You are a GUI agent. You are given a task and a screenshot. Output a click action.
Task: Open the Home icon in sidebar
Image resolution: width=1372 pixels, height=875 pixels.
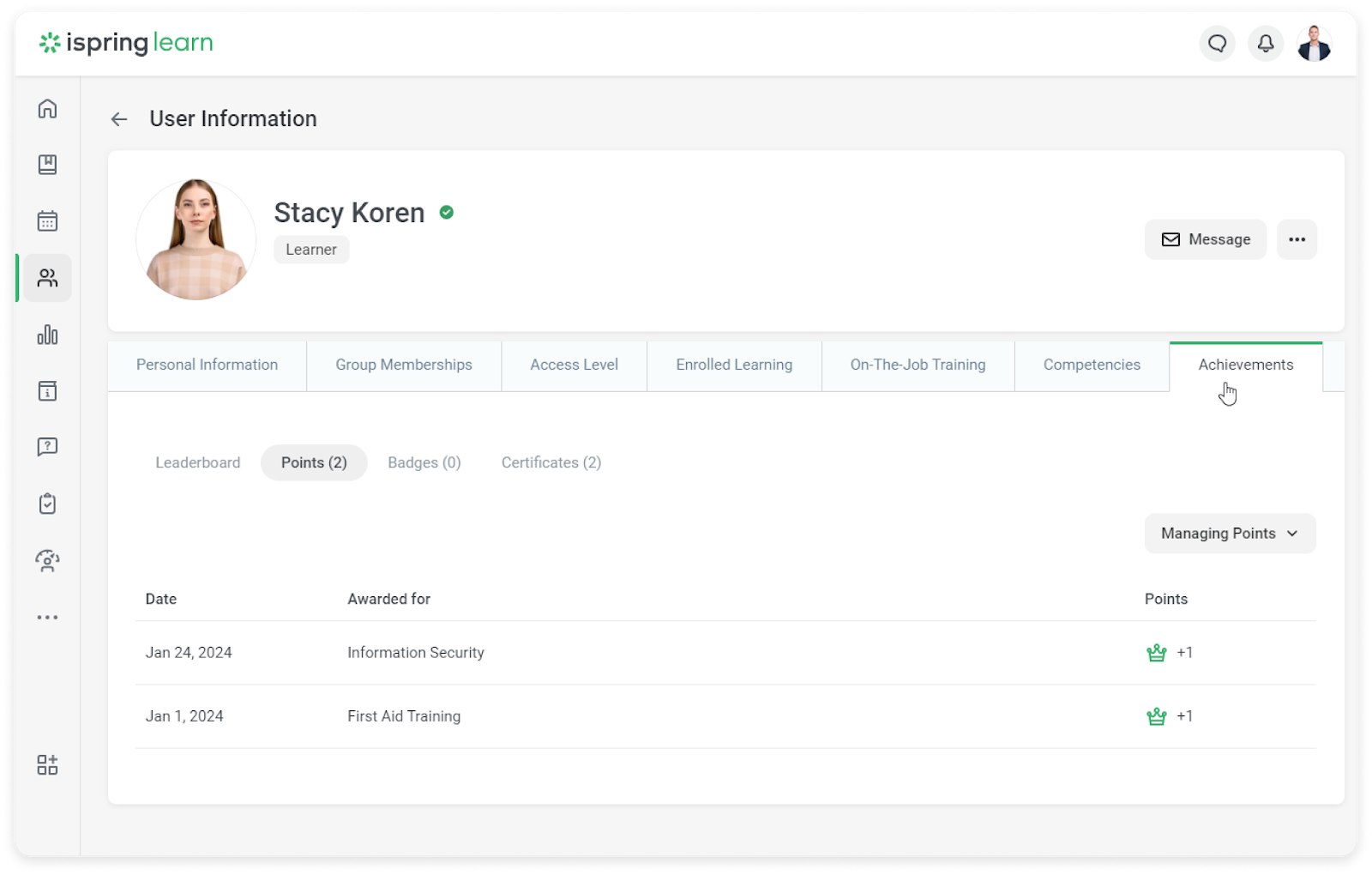pos(47,109)
